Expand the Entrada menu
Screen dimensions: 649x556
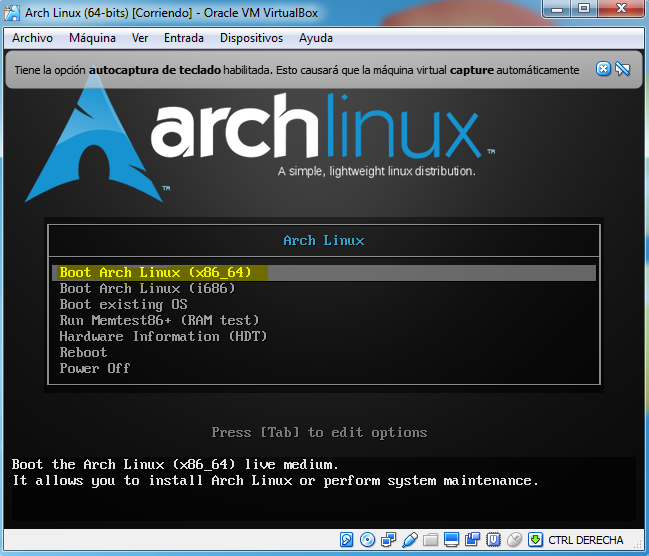[183, 38]
